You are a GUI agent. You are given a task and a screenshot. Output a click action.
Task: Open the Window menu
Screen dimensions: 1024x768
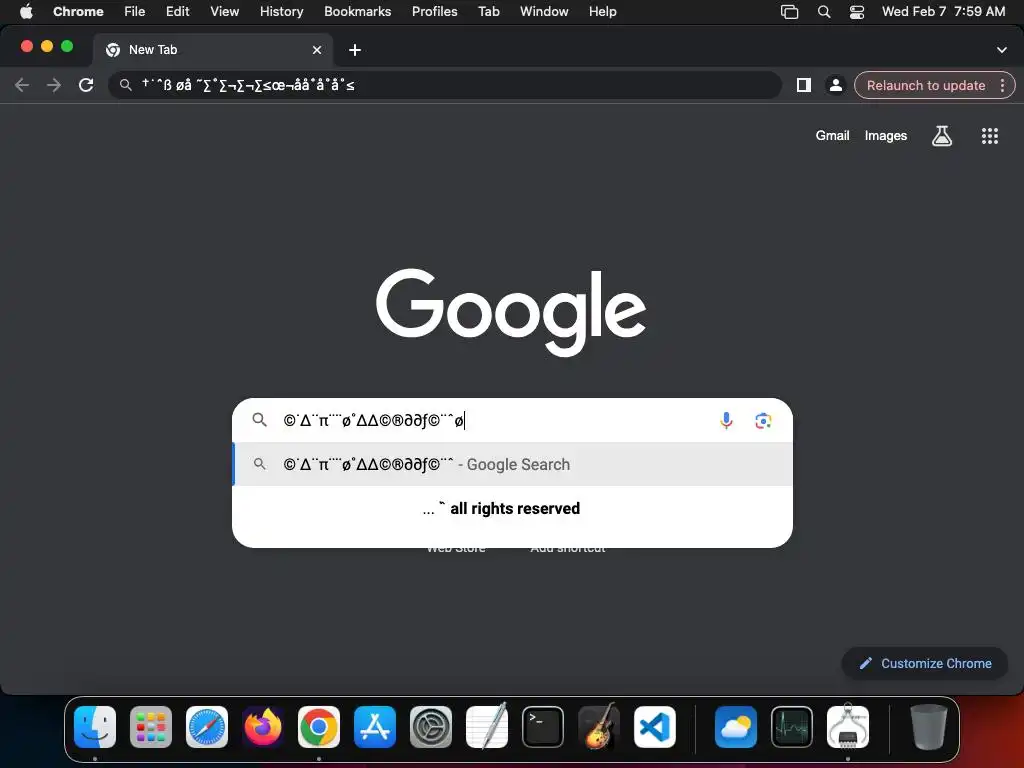click(x=544, y=11)
